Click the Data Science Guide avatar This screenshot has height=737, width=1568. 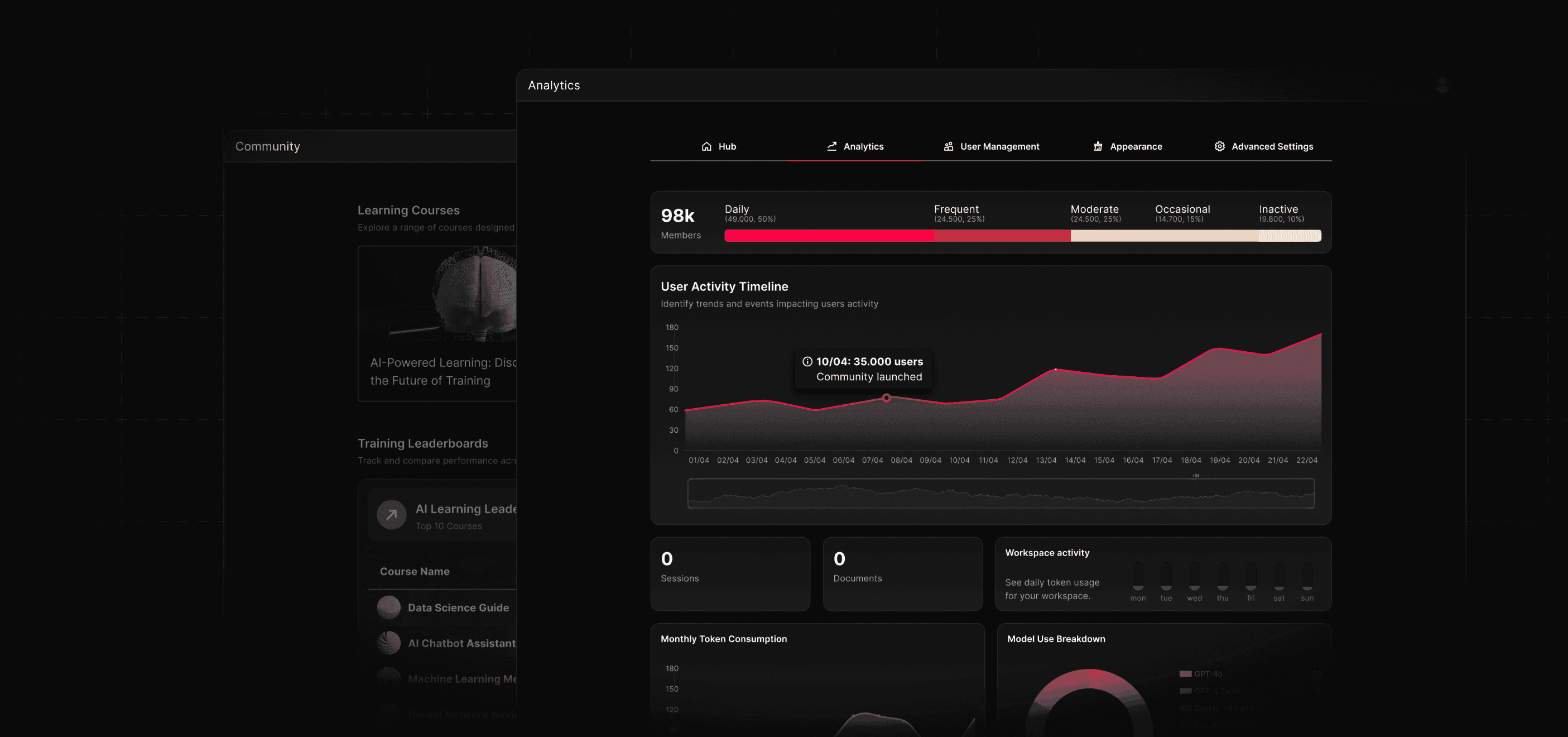tap(389, 607)
